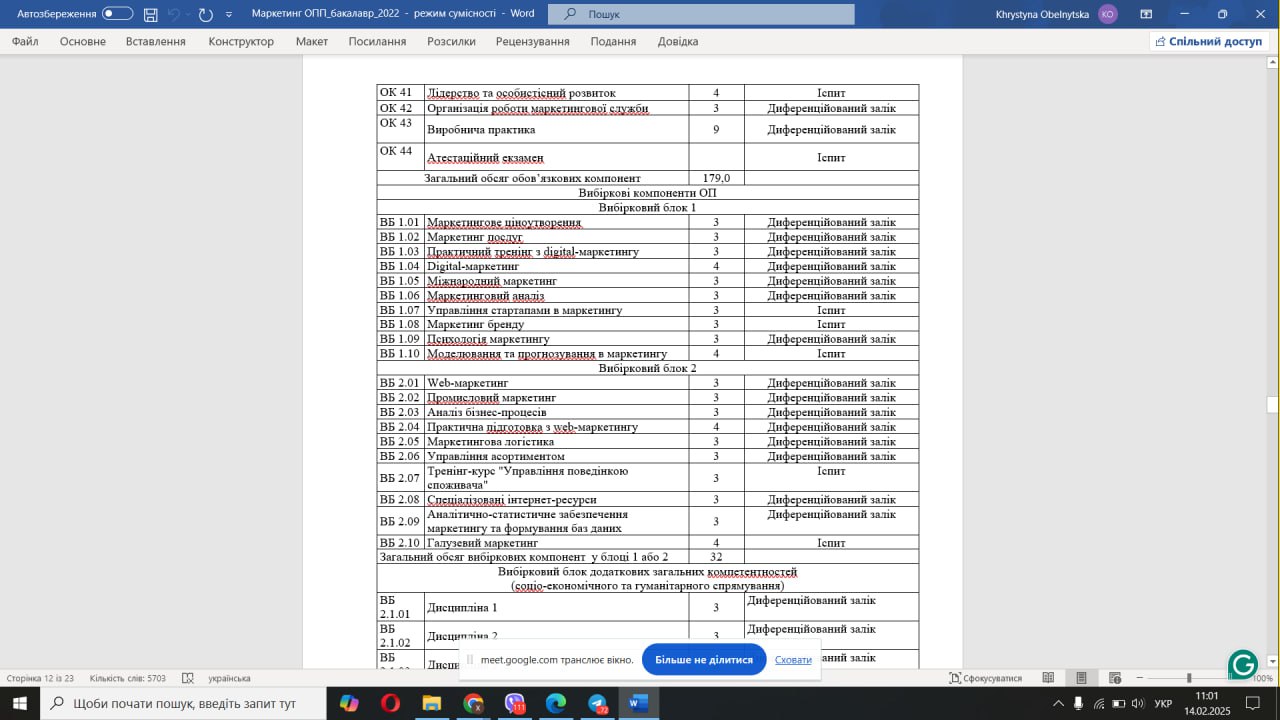
Task: Click the Сховати link
Action: (x=793, y=660)
